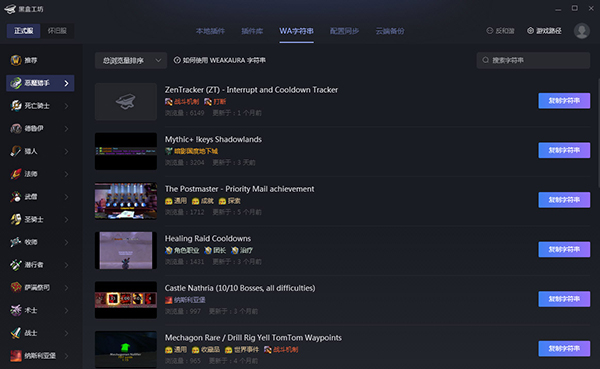Switch to the 云端备份 tab
The height and width of the screenshot is (369, 600).
pos(390,31)
